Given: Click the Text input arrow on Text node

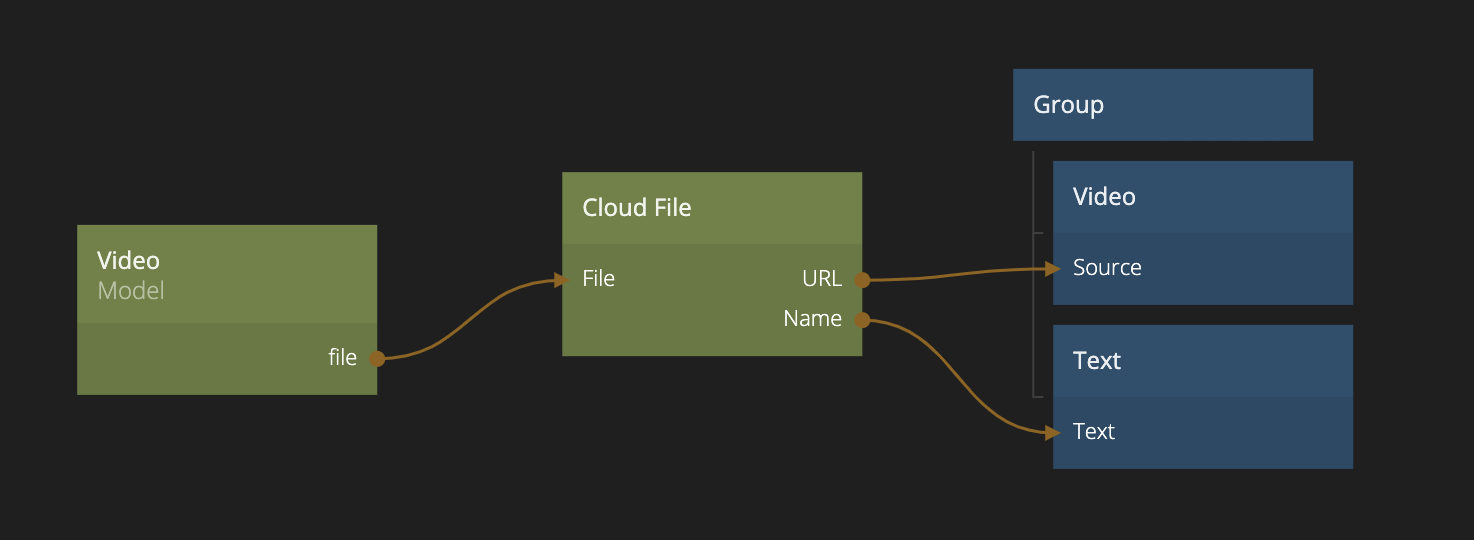Looking at the screenshot, I should [1052, 432].
